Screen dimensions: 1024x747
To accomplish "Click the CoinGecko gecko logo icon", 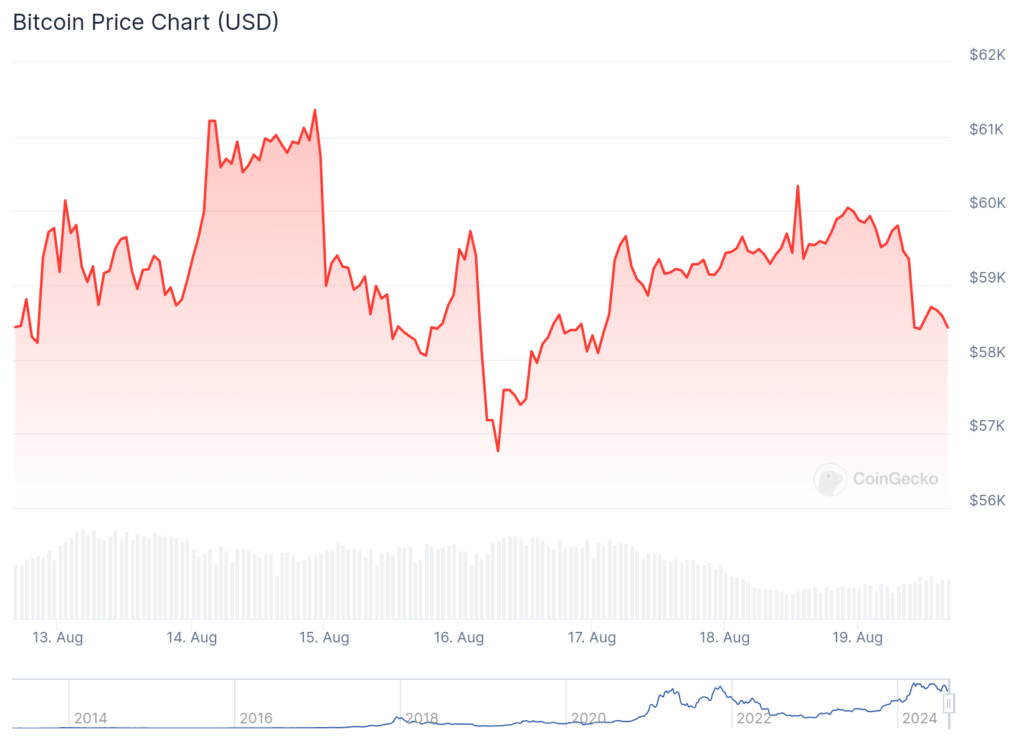I will click(x=830, y=479).
